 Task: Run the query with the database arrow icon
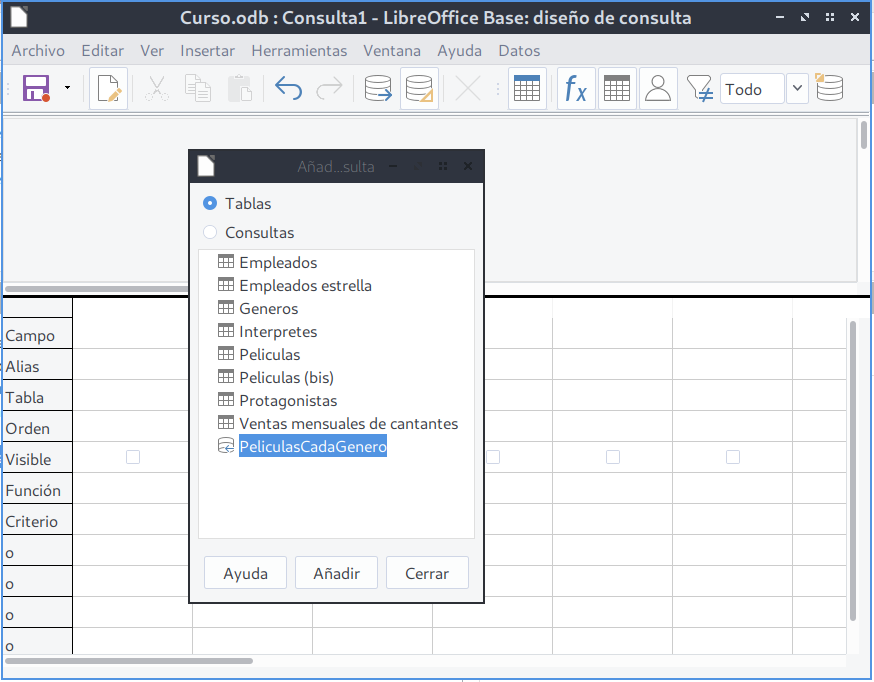click(378, 89)
